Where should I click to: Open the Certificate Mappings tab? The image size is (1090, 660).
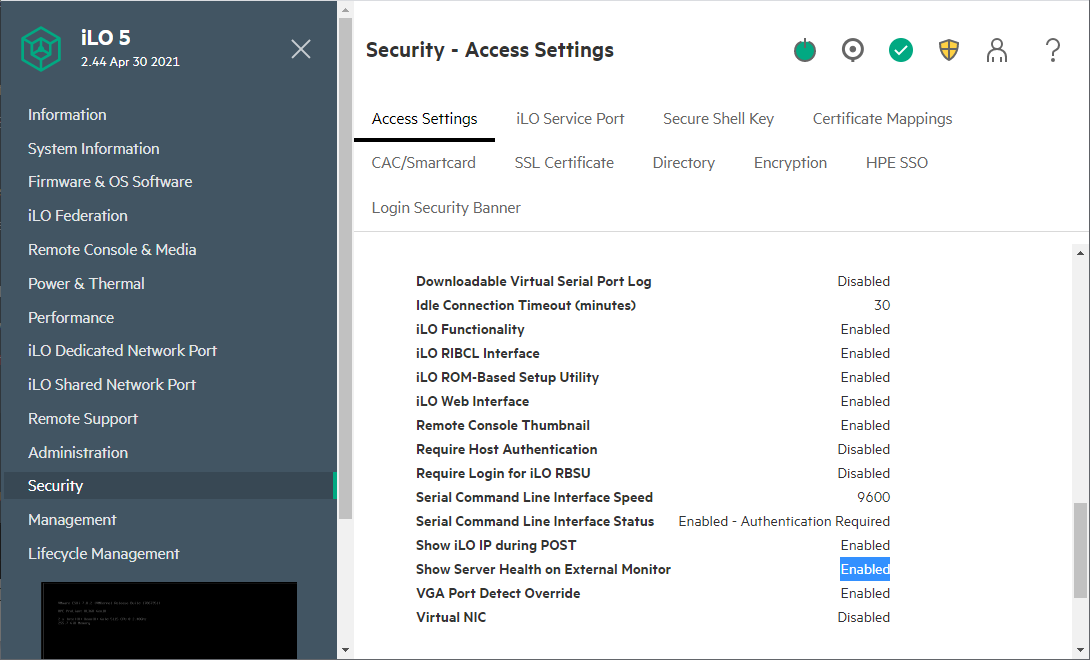882,119
